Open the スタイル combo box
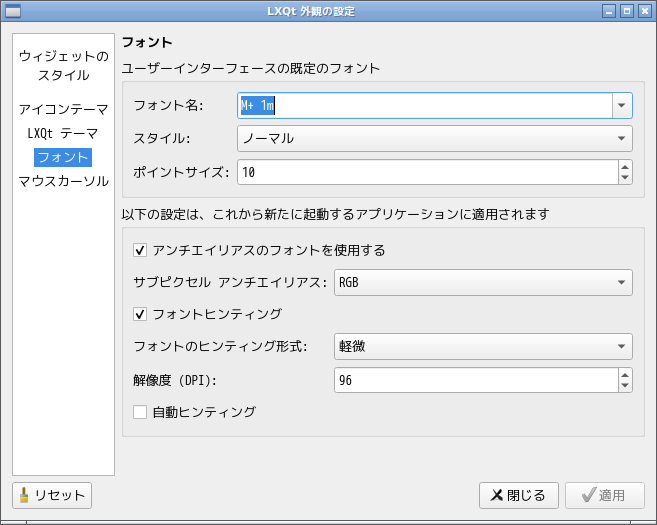This screenshot has width=657, height=525. [435, 138]
